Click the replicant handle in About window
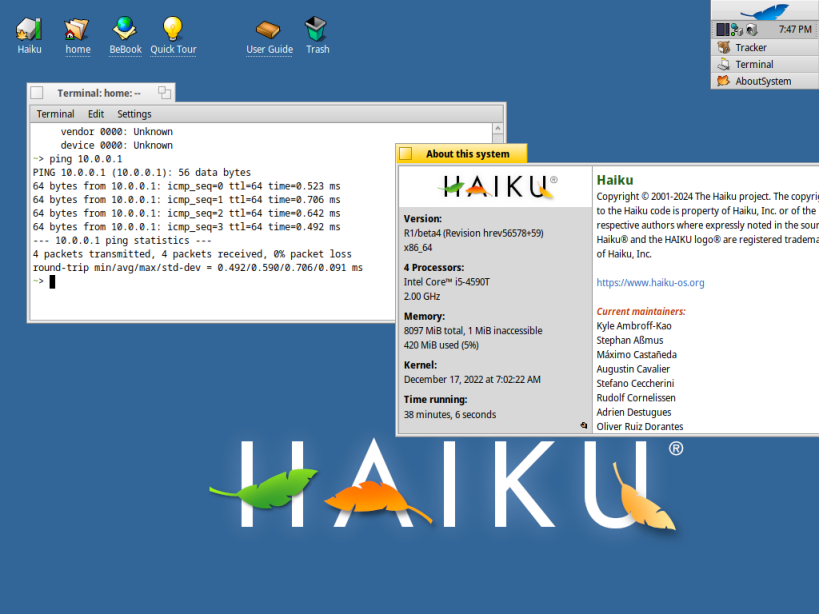Screen dimensions: 819x614 click(584, 426)
